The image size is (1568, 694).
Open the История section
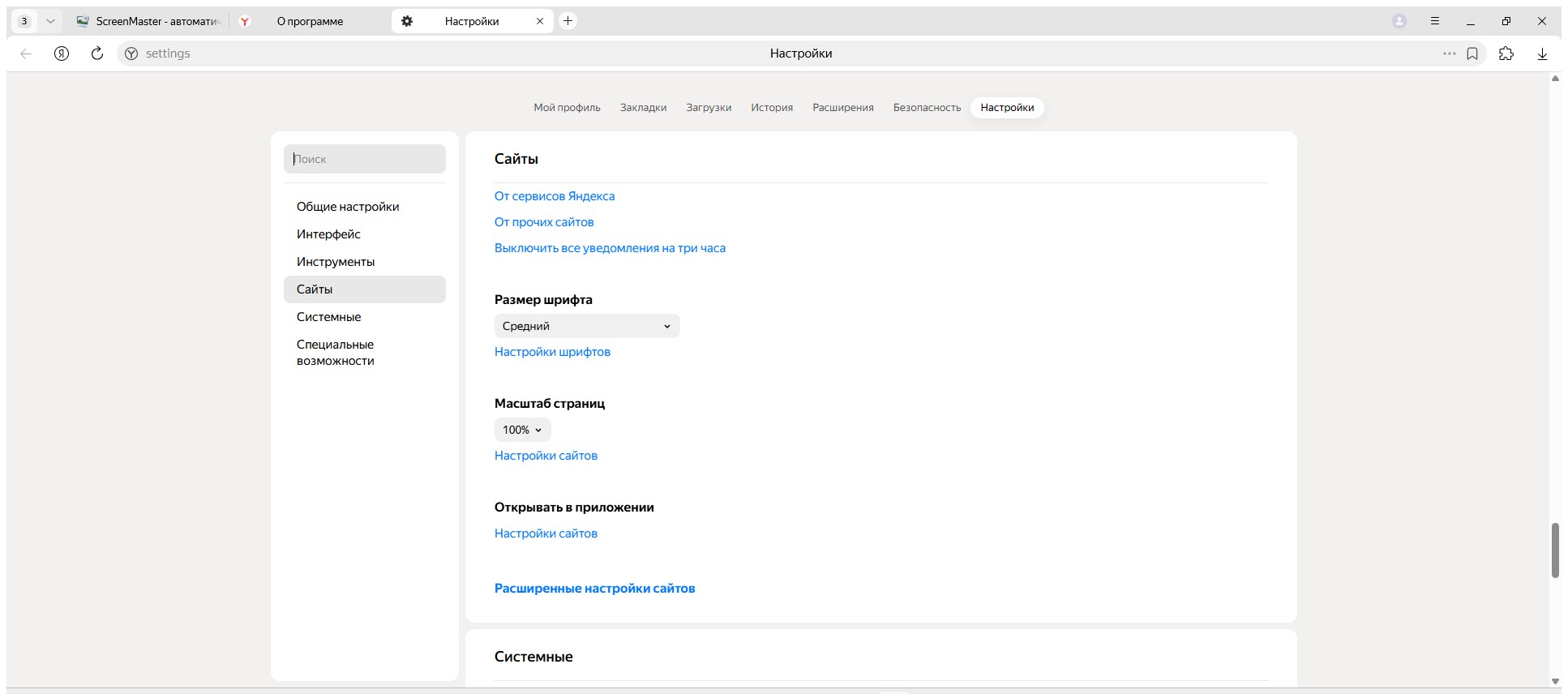click(772, 108)
